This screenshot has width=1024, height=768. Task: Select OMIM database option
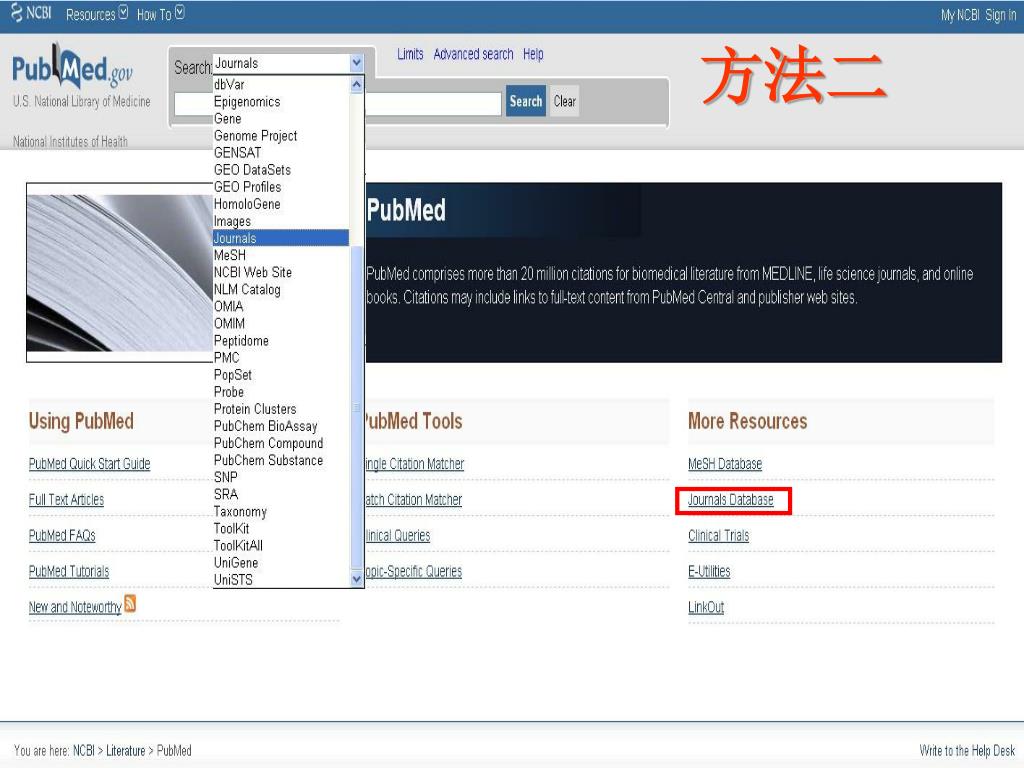coord(281,323)
